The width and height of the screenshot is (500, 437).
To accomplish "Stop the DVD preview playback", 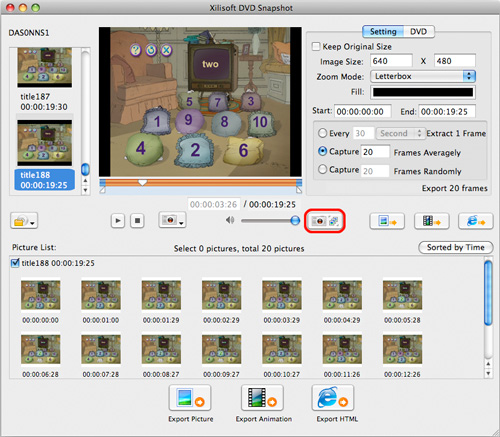I will [137, 221].
